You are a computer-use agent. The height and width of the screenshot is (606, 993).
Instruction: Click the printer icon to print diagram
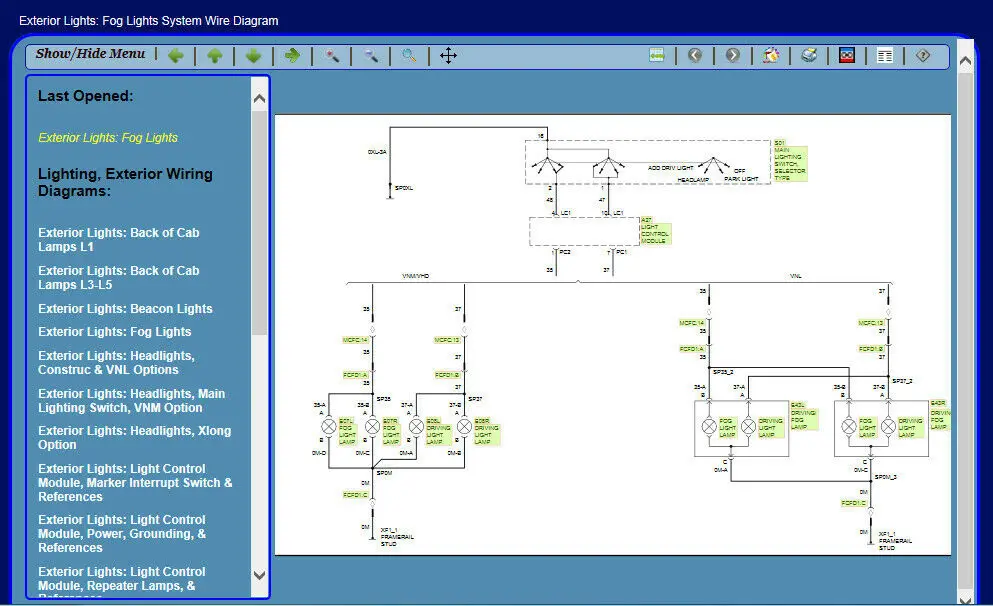click(x=809, y=56)
